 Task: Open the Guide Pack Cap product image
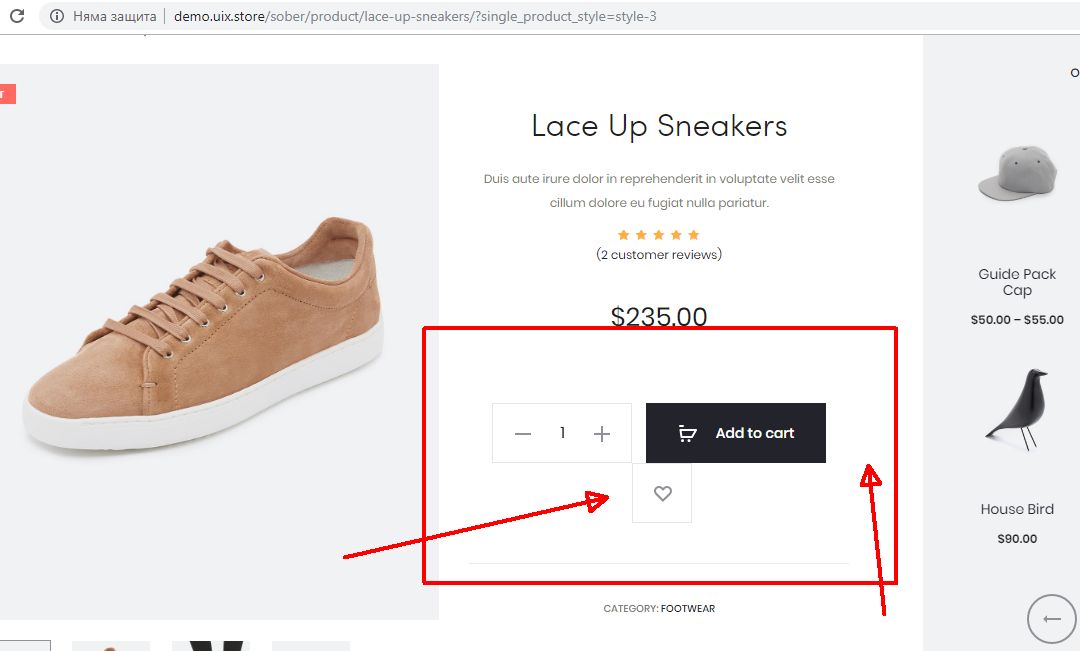coord(1017,173)
